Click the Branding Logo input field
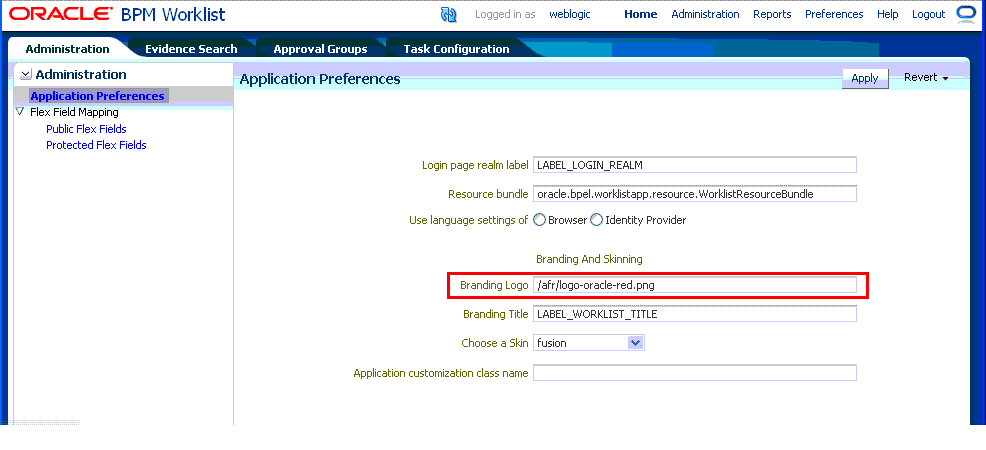Viewport: 986px width, 450px height. pos(695,285)
